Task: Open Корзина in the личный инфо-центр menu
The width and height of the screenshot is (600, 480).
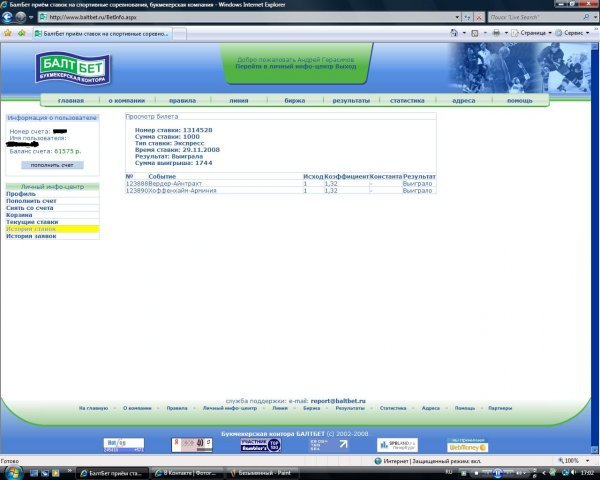Action: point(19,215)
